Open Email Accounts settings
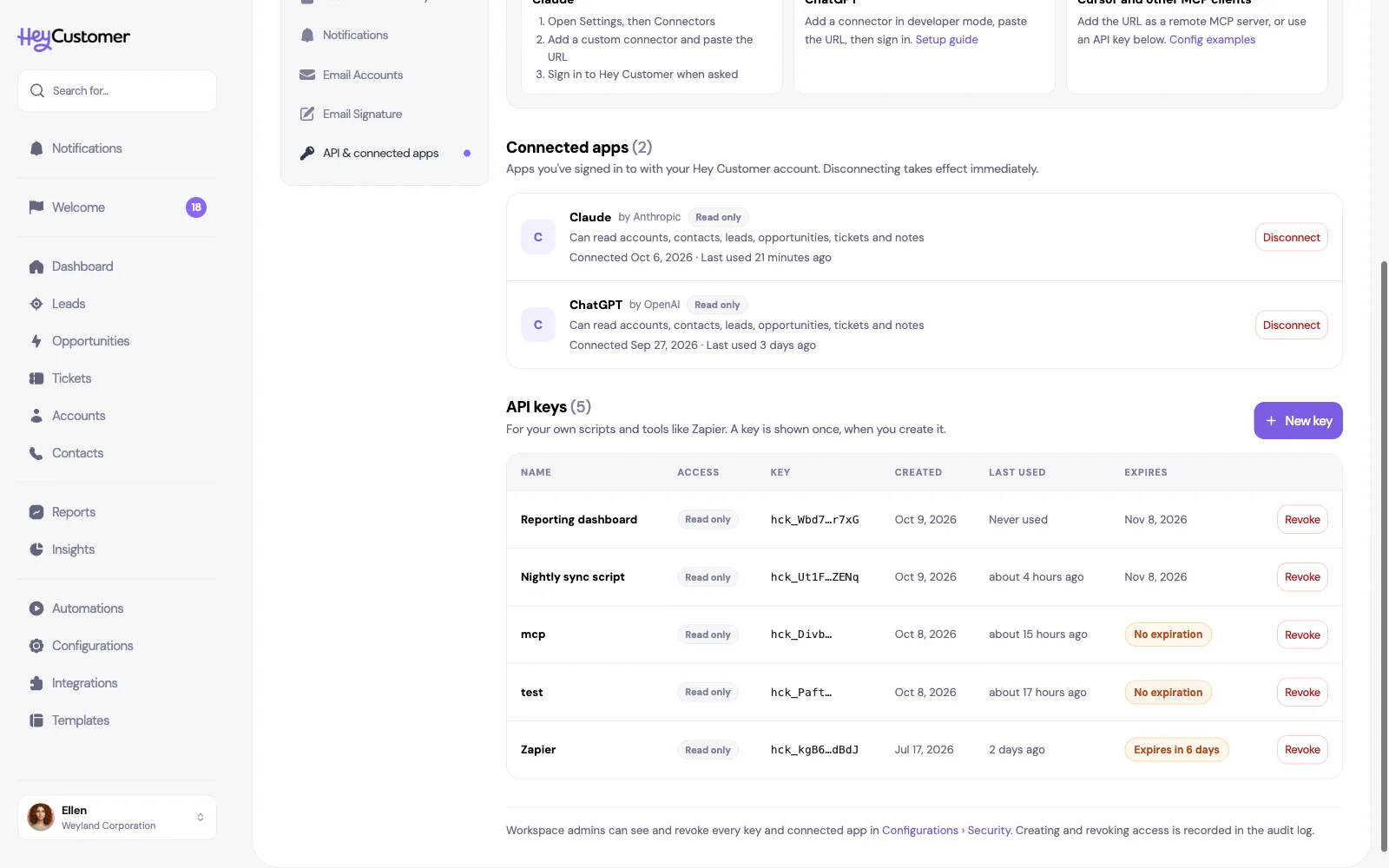Viewport: 1389px width, 868px height. pyautogui.click(x=384, y=75)
